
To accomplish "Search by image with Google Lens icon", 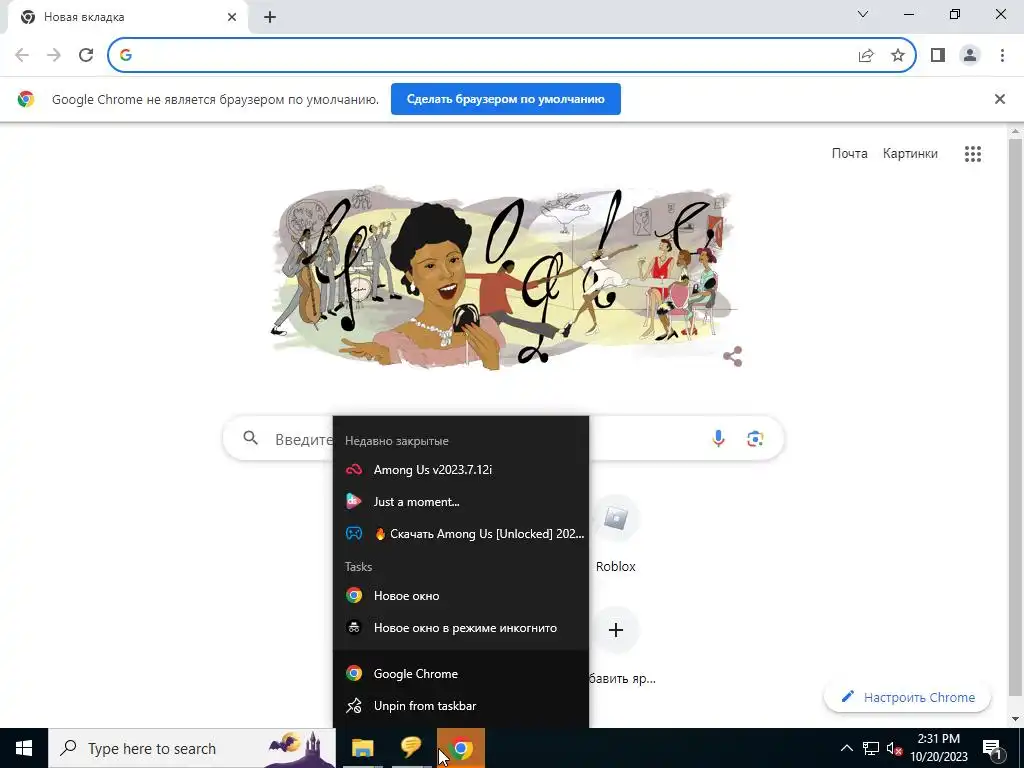I will coord(755,439).
